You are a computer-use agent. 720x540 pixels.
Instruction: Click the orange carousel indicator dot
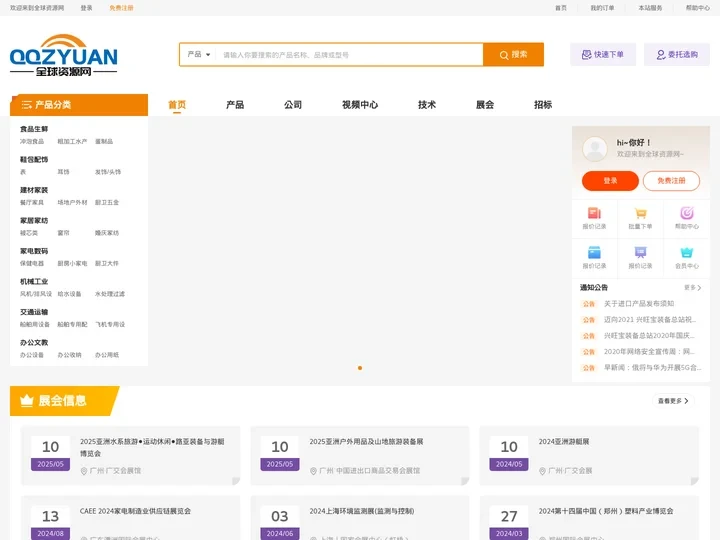[x=360, y=368]
